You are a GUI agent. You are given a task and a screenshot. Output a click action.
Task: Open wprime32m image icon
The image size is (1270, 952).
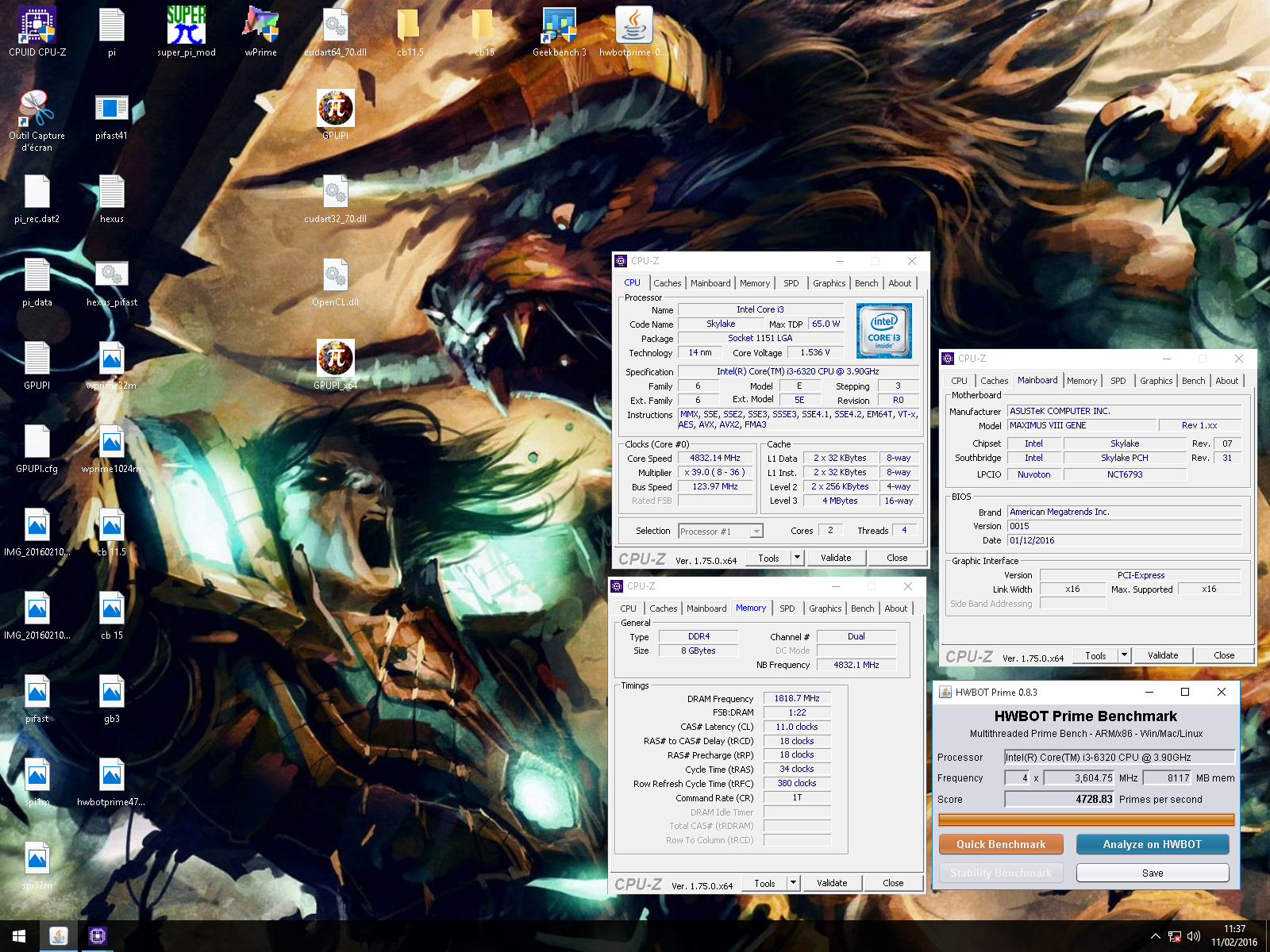pyautogui.click(x=112, y=365)
